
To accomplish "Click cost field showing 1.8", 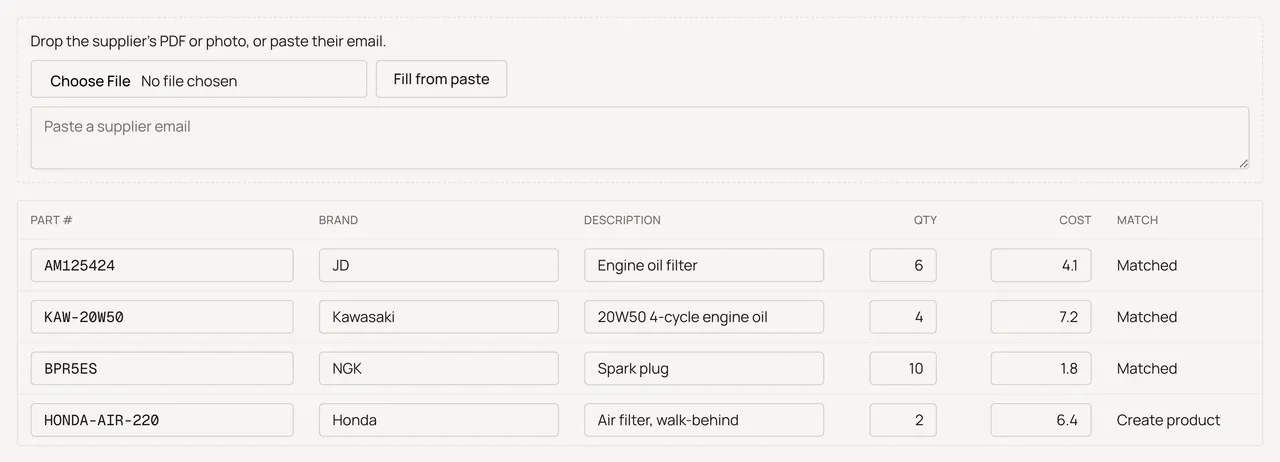I will pos(1041,368).
